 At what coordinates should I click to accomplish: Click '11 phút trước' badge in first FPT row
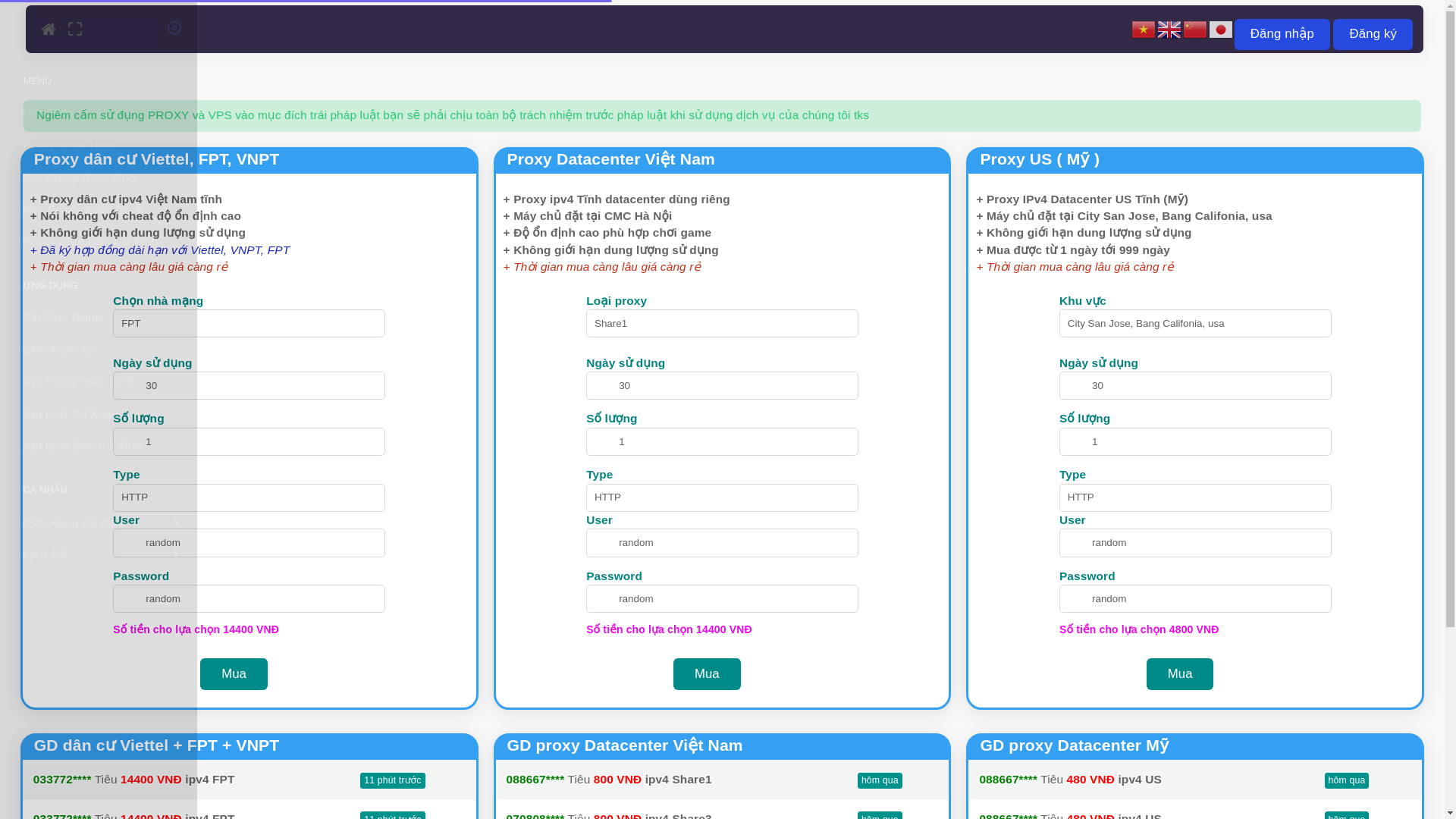(393, 780)
